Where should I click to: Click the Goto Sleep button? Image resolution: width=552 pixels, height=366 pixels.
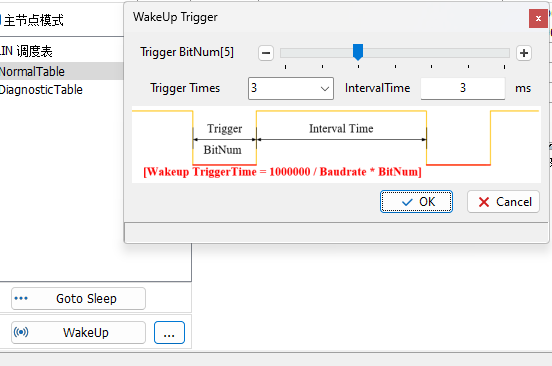click(x=78, y=298)
